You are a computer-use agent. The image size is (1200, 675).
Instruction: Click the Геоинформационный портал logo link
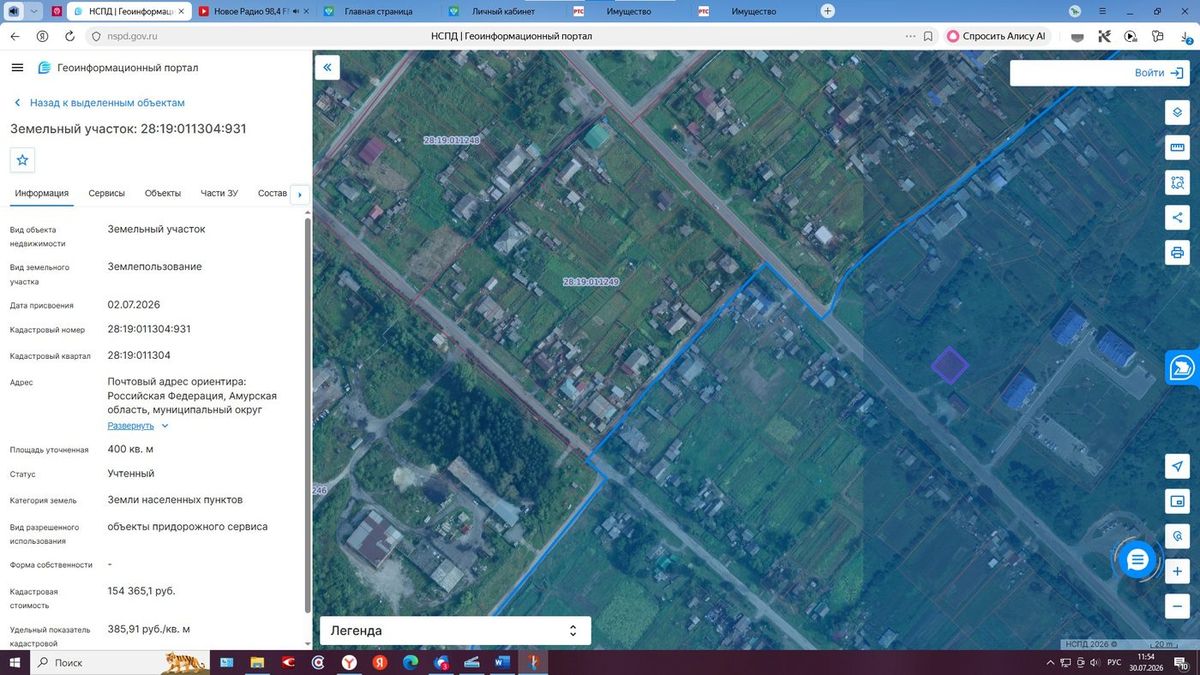pos(118,68)
